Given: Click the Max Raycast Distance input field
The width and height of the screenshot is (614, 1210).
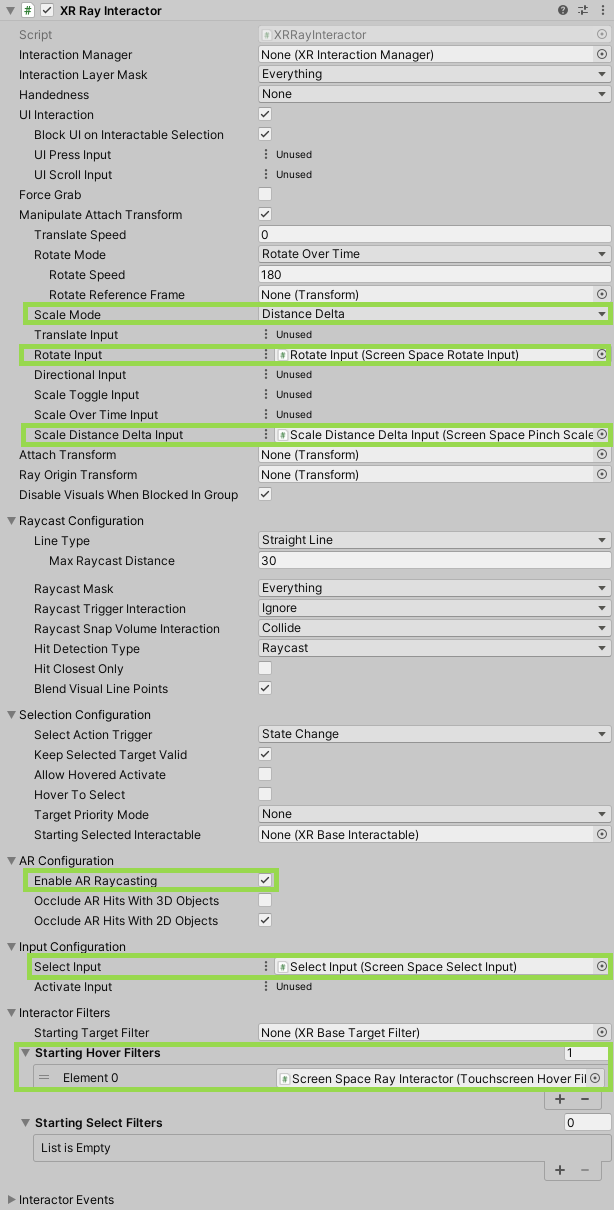Looking at the screenshot, I should 434,561.
